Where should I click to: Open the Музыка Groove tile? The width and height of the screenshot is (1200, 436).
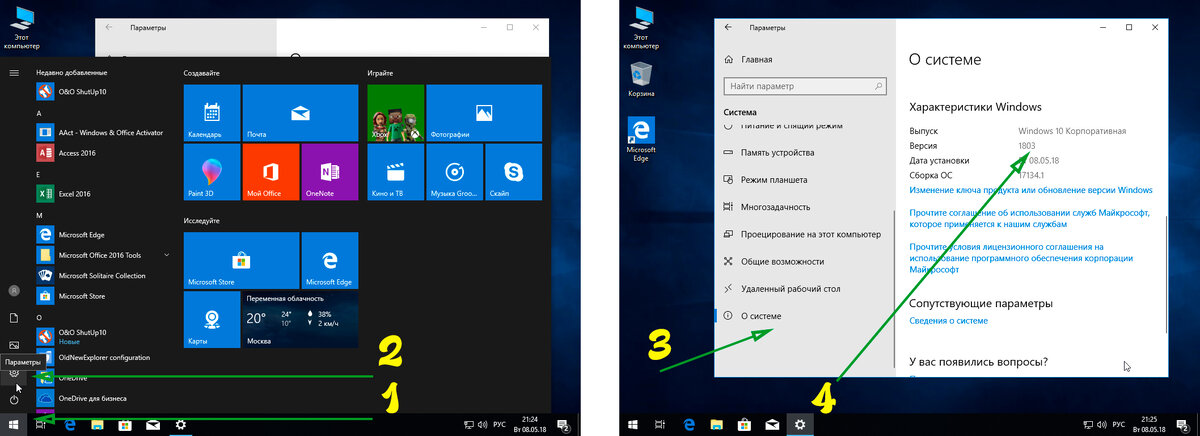point(454,172)
